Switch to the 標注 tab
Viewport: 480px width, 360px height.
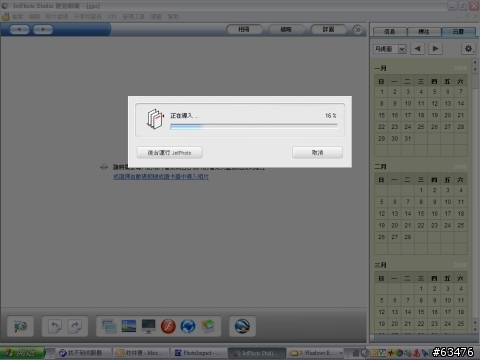[x=424, y=31]
